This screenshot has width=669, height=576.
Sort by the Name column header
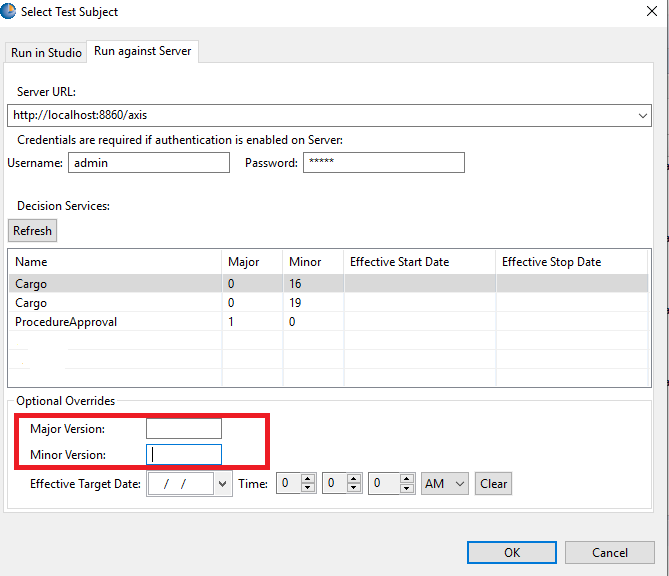pyautogui.click(x=115, y=262)
